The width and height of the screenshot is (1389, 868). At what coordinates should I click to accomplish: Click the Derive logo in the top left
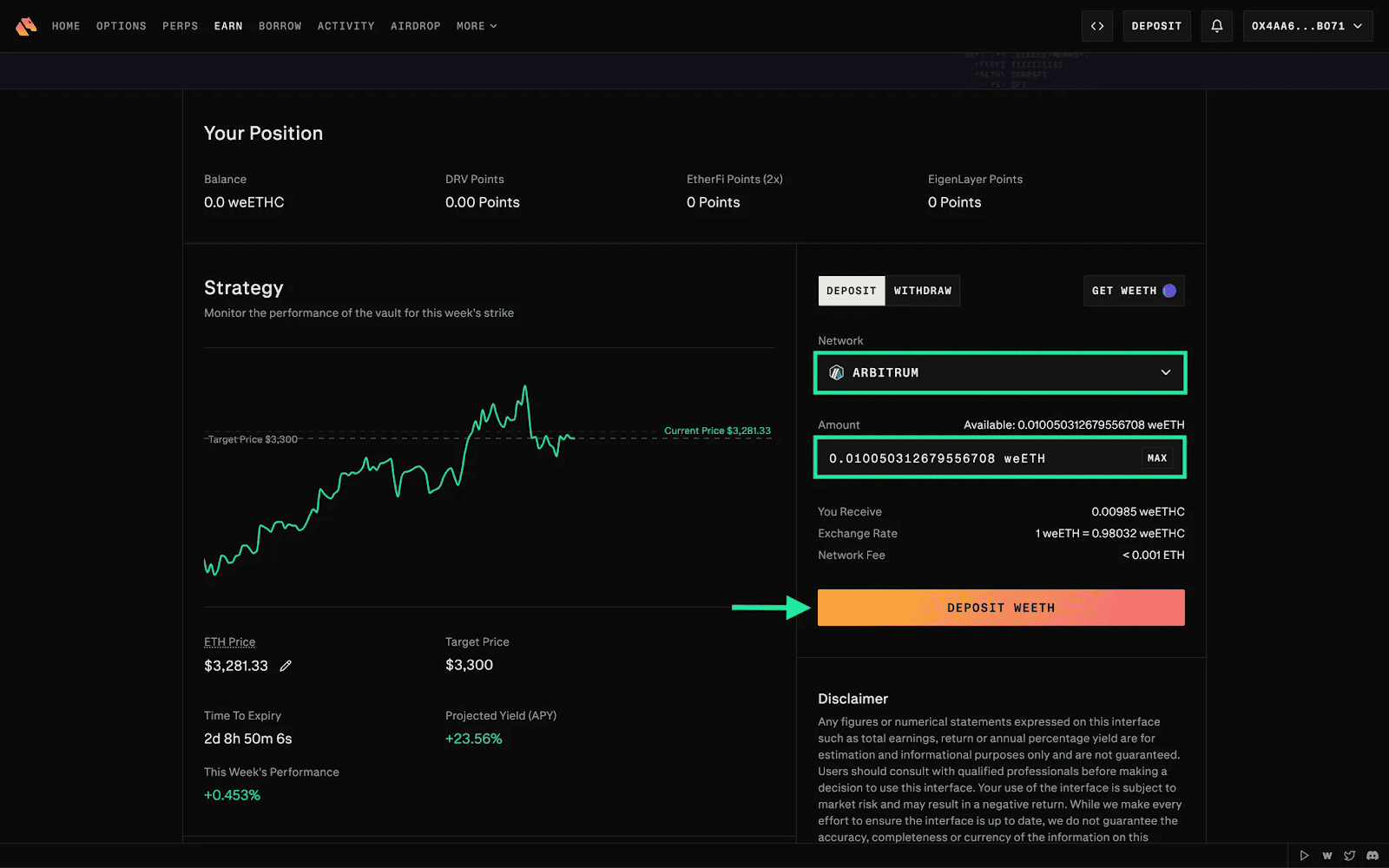point(26,26)
